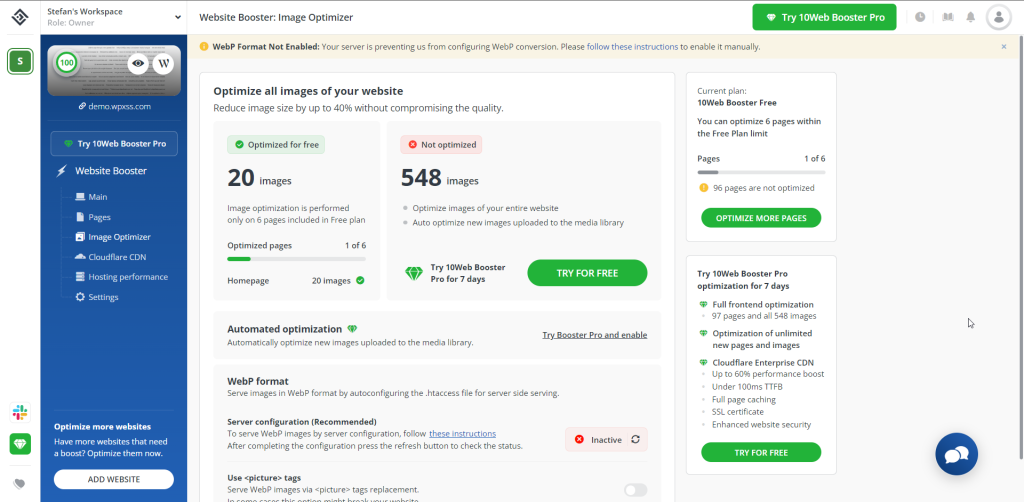Click the Cloudflare Enterprise CDN feature text
Image resolution: width=1024 pixels, height=502 pixels.
763,362
